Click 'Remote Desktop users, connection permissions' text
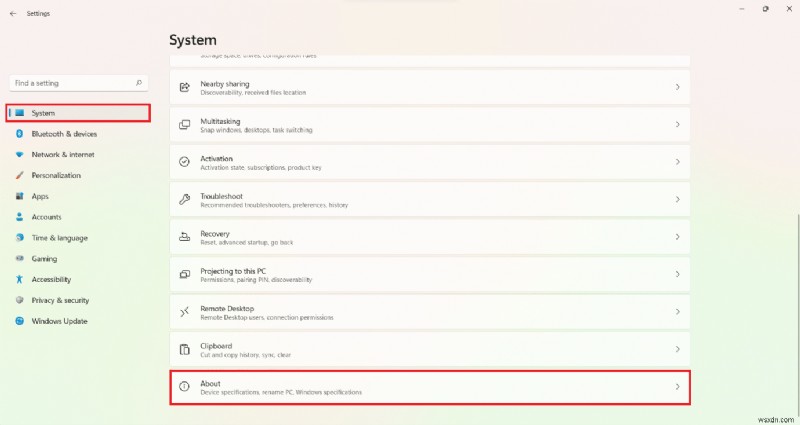This screenshot has width=800, height=425. 267,317
